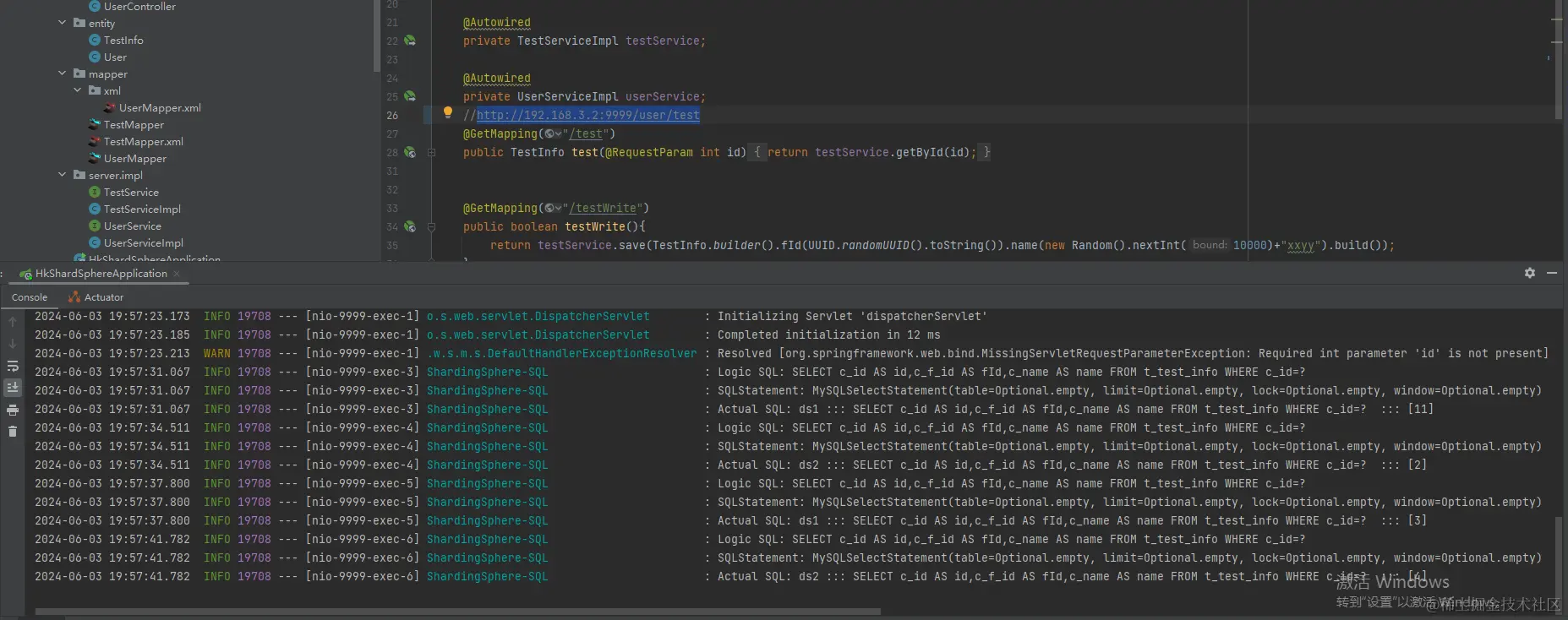Click the first @Autowired annotation on line 21
Screen dimensions: 1568x620
click(x=497, y=23)
